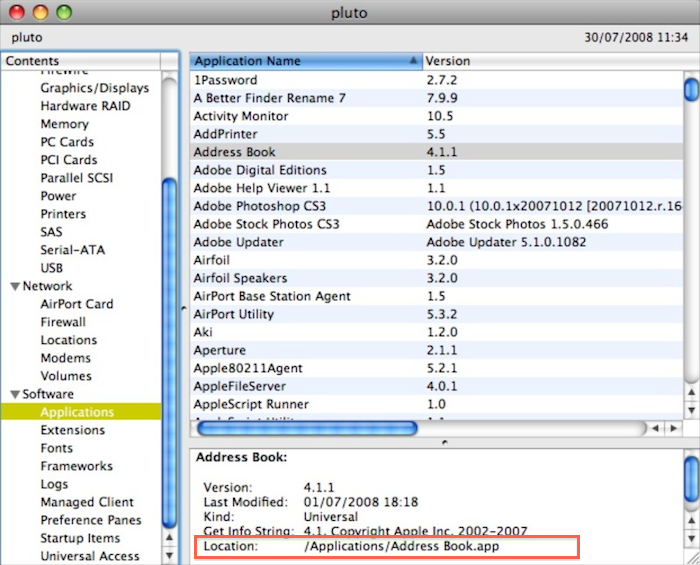Click the Version column header
Viewport: 700px width, 565px height.
(x=561, y=61)
